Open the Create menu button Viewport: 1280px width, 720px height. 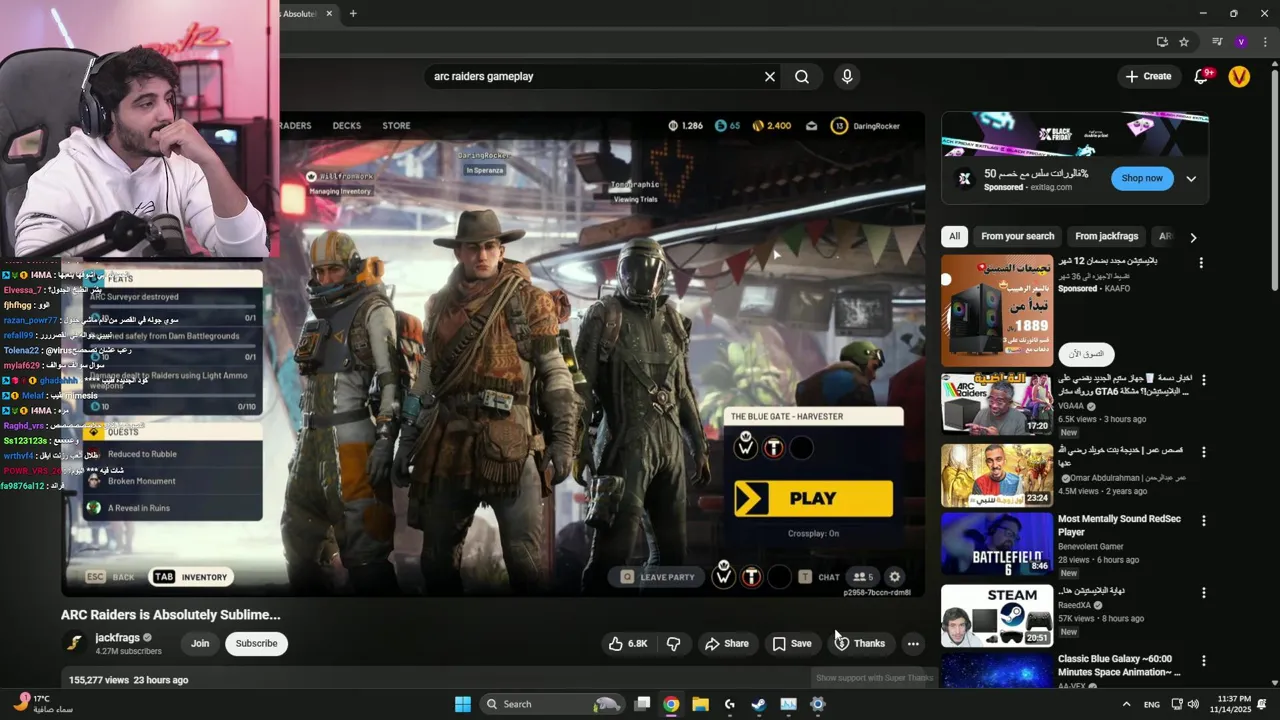click(x=1148, y=76)
